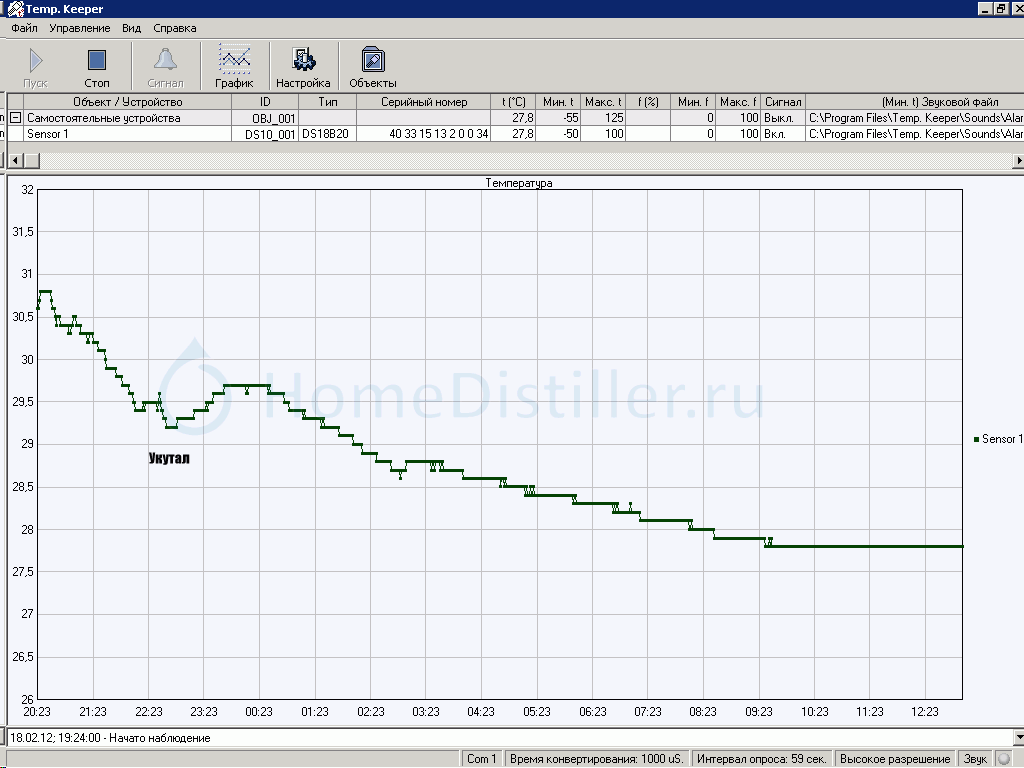Collapse the Самостоятельные устройства tree node
The height and width of the screenshot is (768, 1024).
click(15, 118)
